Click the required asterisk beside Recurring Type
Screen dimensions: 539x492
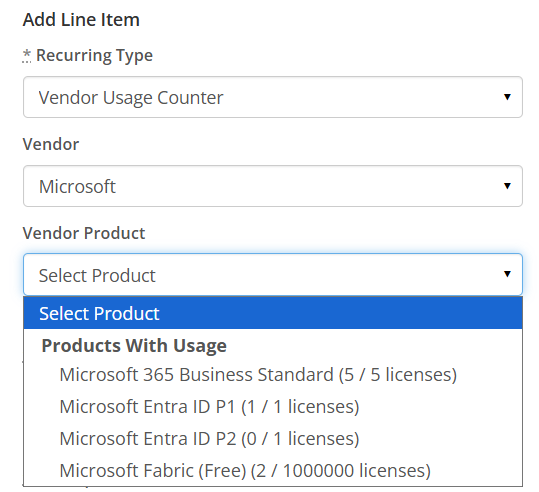27,55
